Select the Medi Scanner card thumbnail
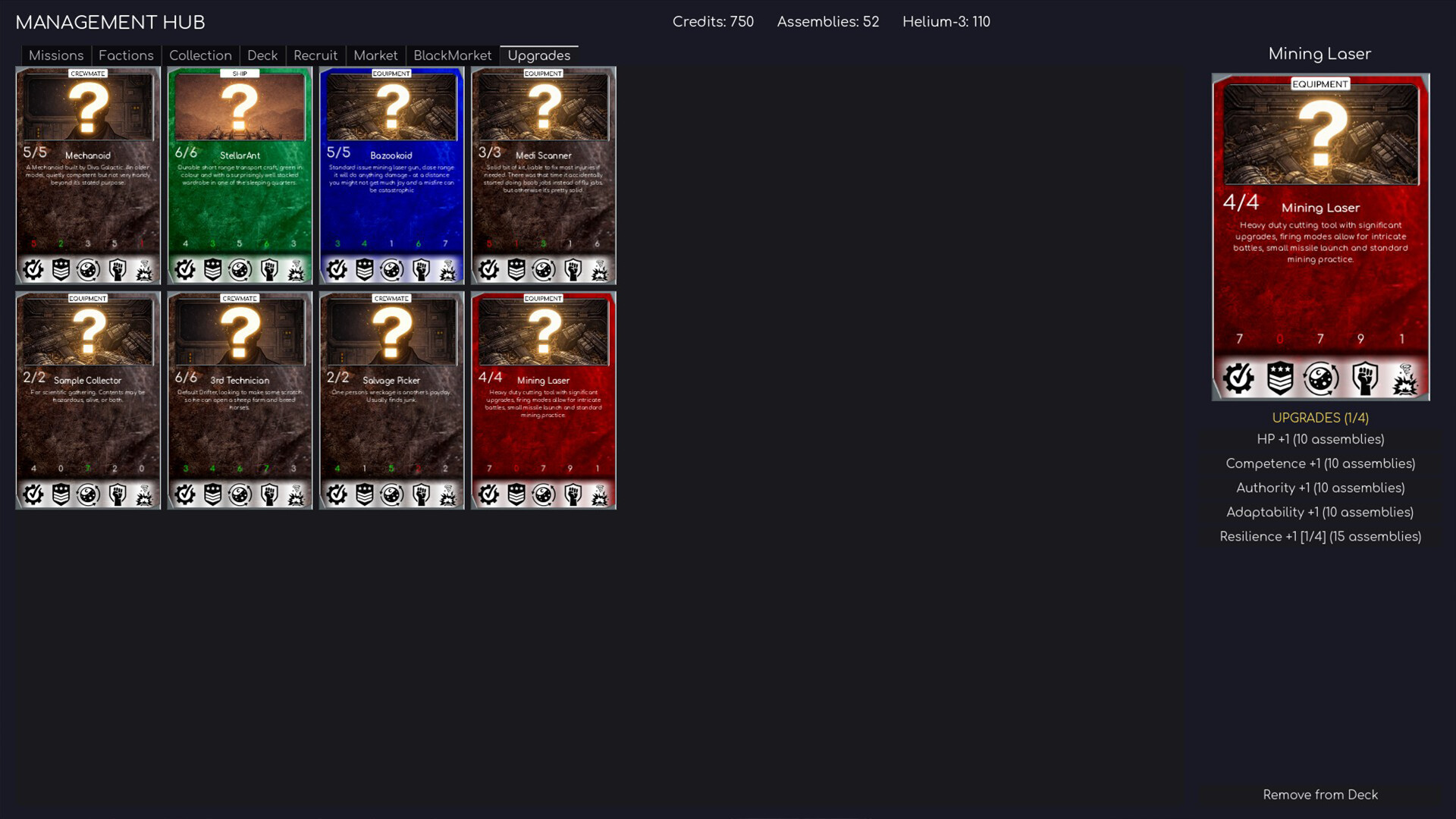Image resolution: width=1456 pixels, height=819 pixels. pyautogui.click(x=543, y=174)
